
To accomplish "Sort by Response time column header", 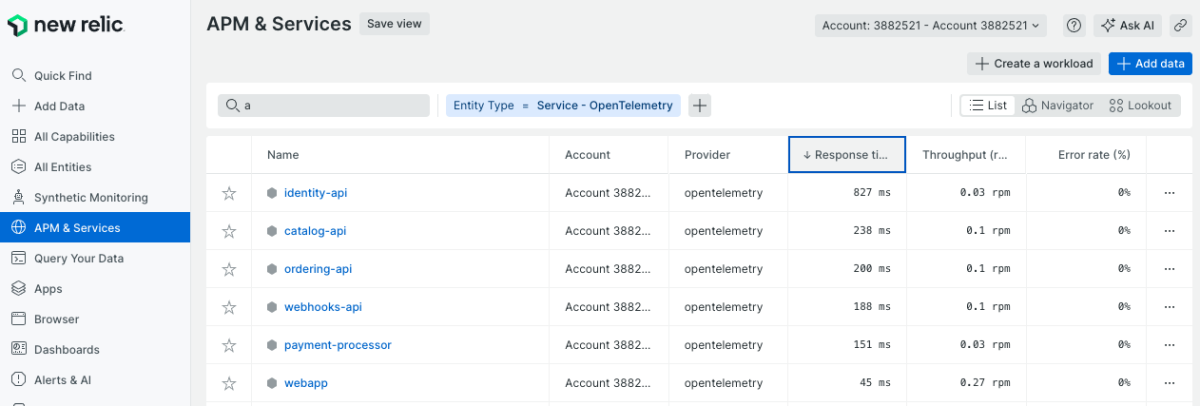I will (846, 155).
